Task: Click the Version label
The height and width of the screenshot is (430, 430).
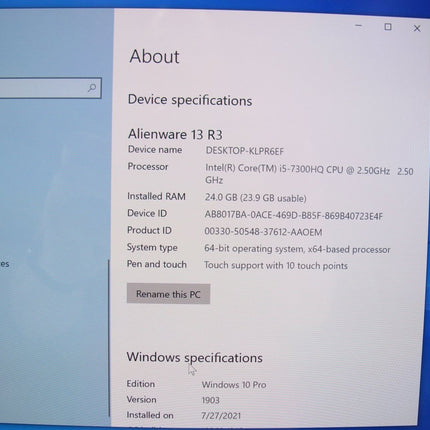Action: 141,399
